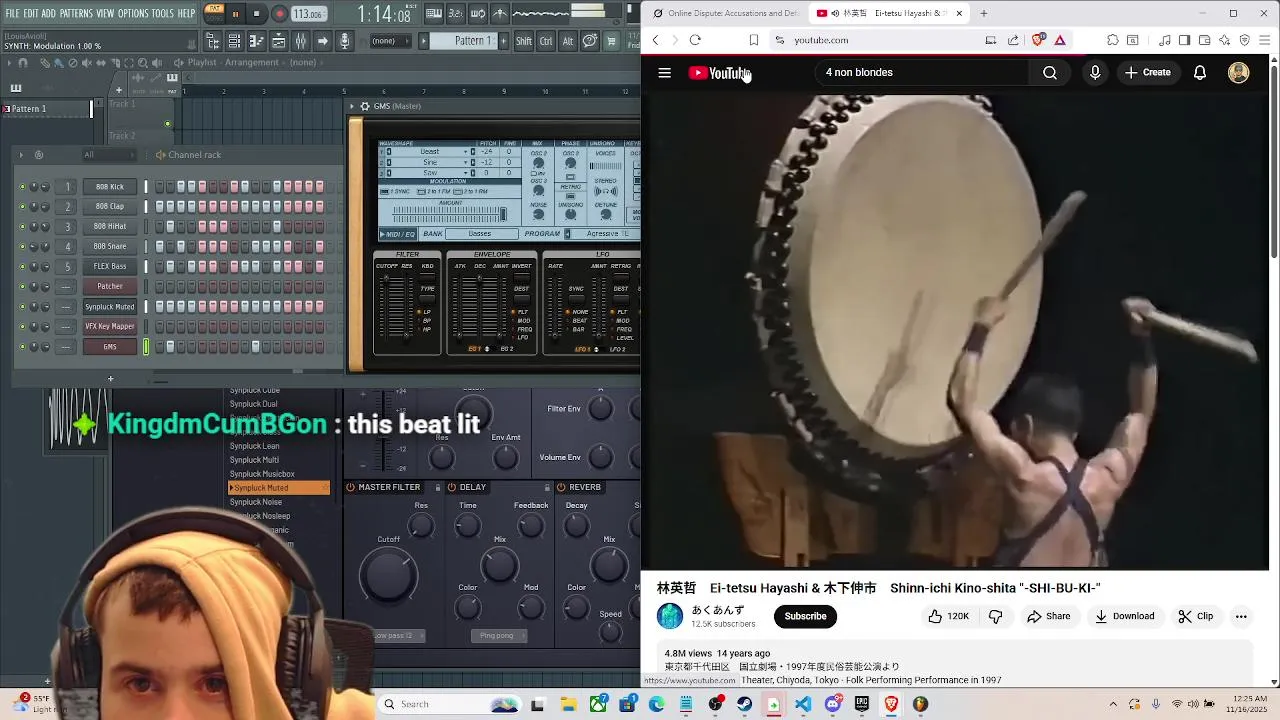Toggle the first step of 808 Kick

point(160,187)
